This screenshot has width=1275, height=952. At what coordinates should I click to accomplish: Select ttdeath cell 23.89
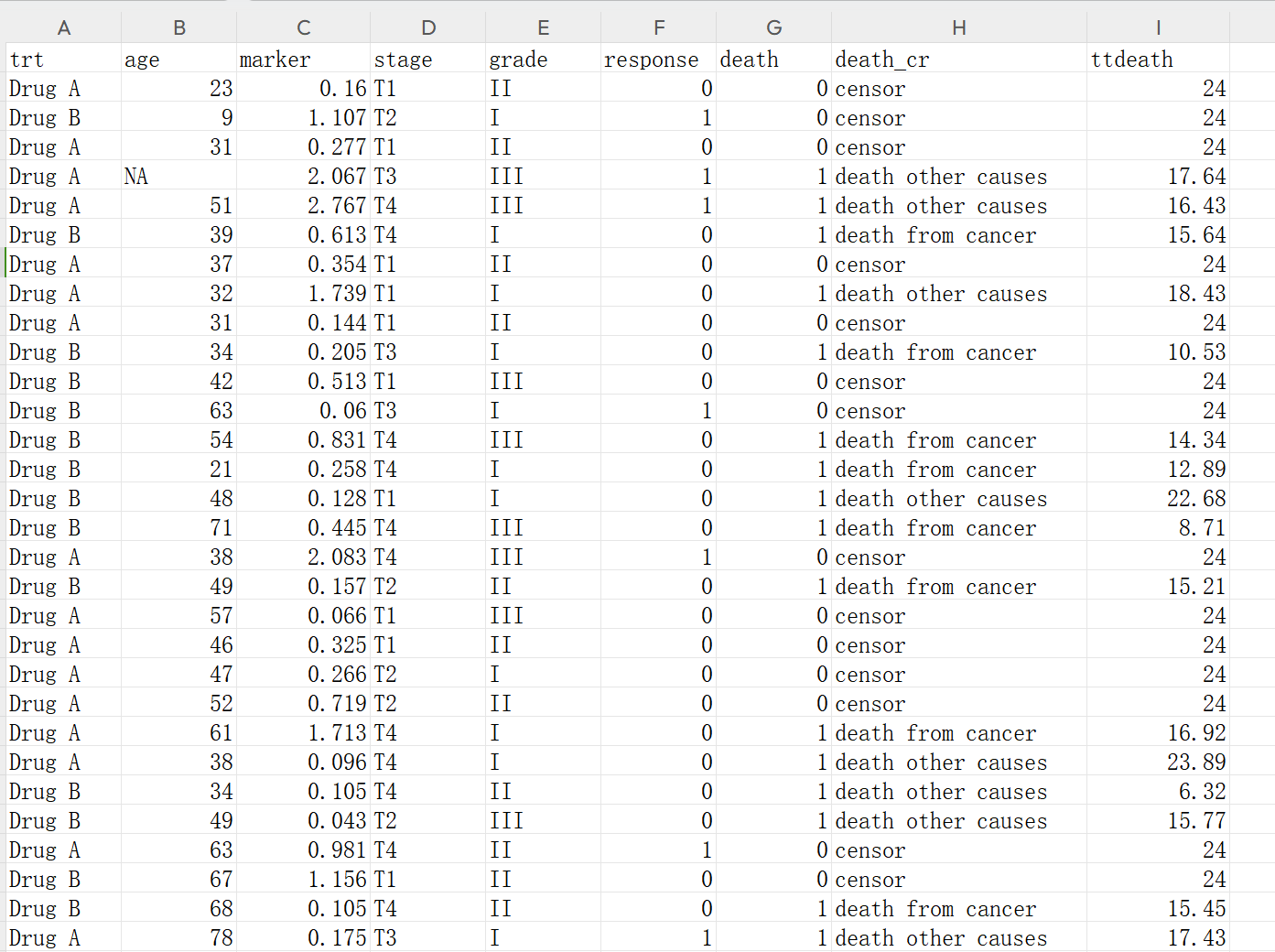pos(1158,762)
